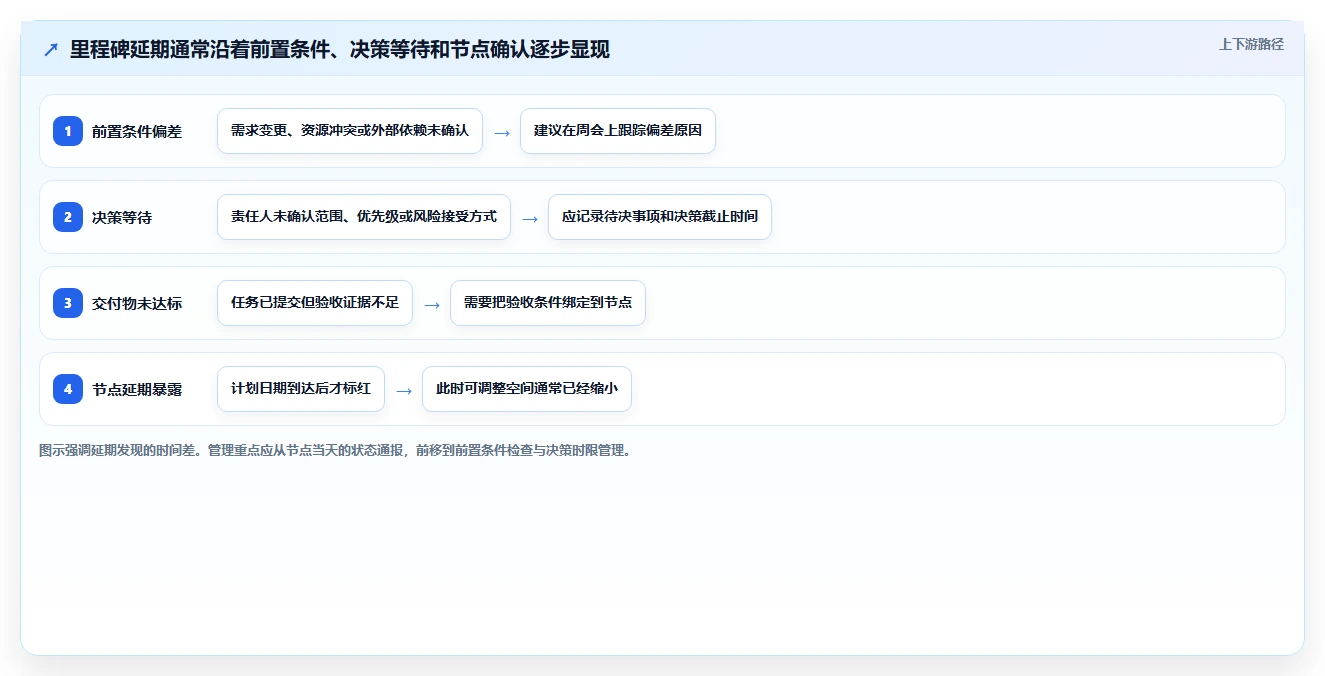Click the heading 里程碑延期通常沿着前置条件
1325x676 pixels.
(x=340, y=50)
